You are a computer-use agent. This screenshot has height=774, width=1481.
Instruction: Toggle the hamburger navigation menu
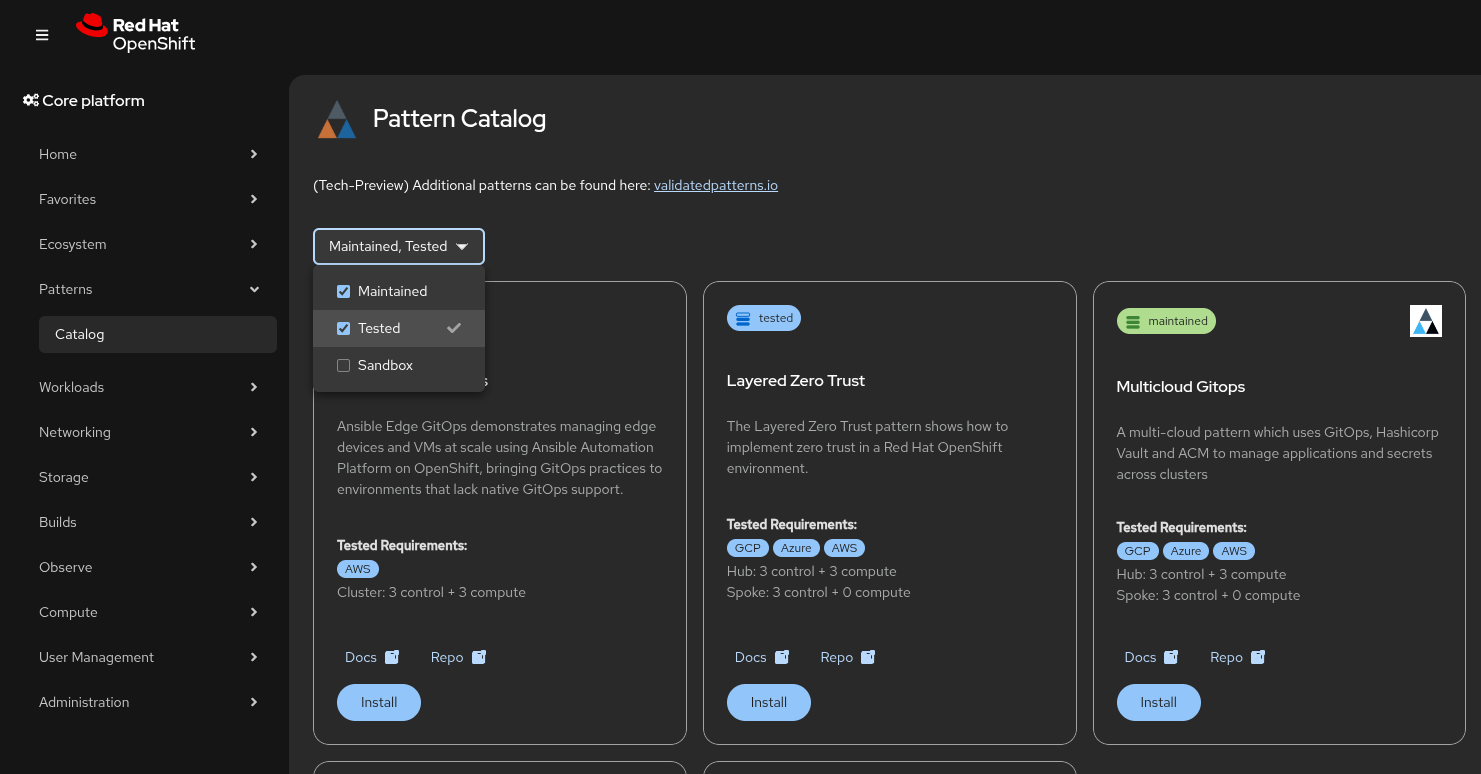[42, 35]
